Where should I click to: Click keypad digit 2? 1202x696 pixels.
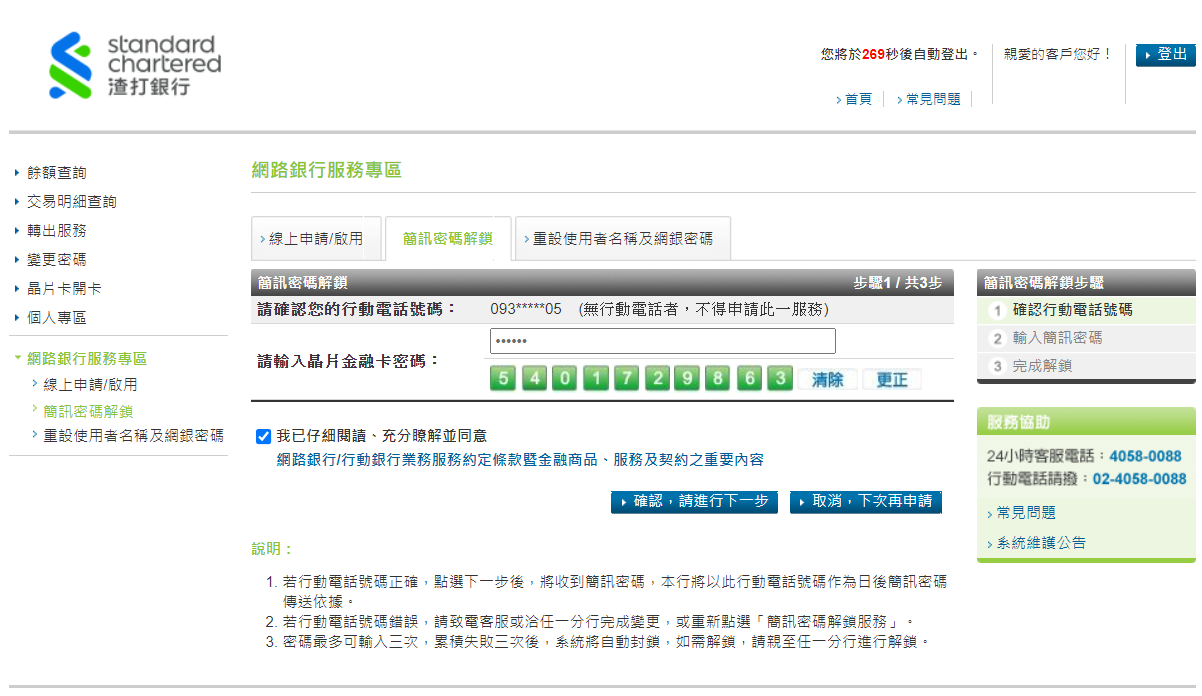(657, 379)
